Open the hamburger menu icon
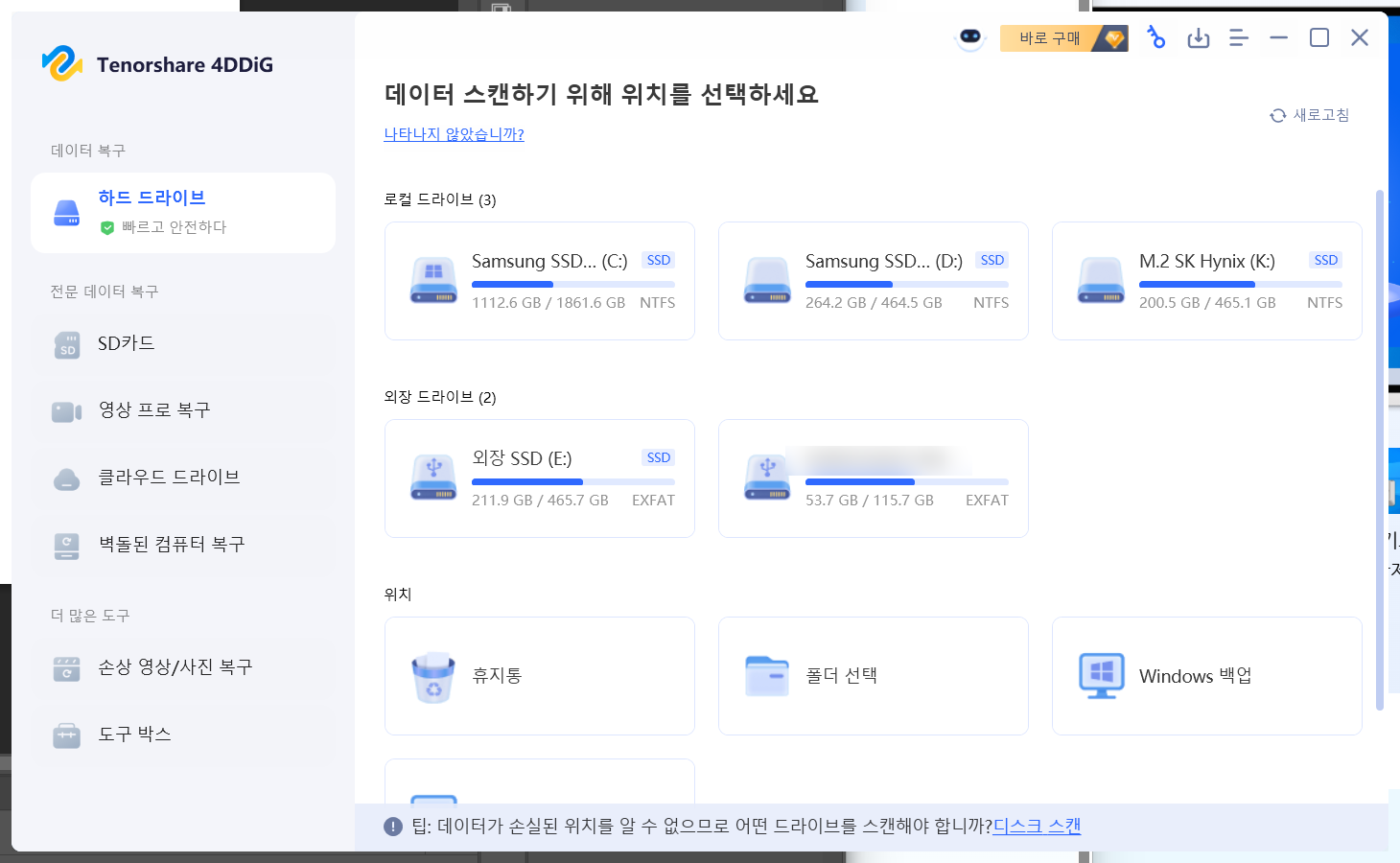Viewport: 1400px width, 863px height. 1239,38
